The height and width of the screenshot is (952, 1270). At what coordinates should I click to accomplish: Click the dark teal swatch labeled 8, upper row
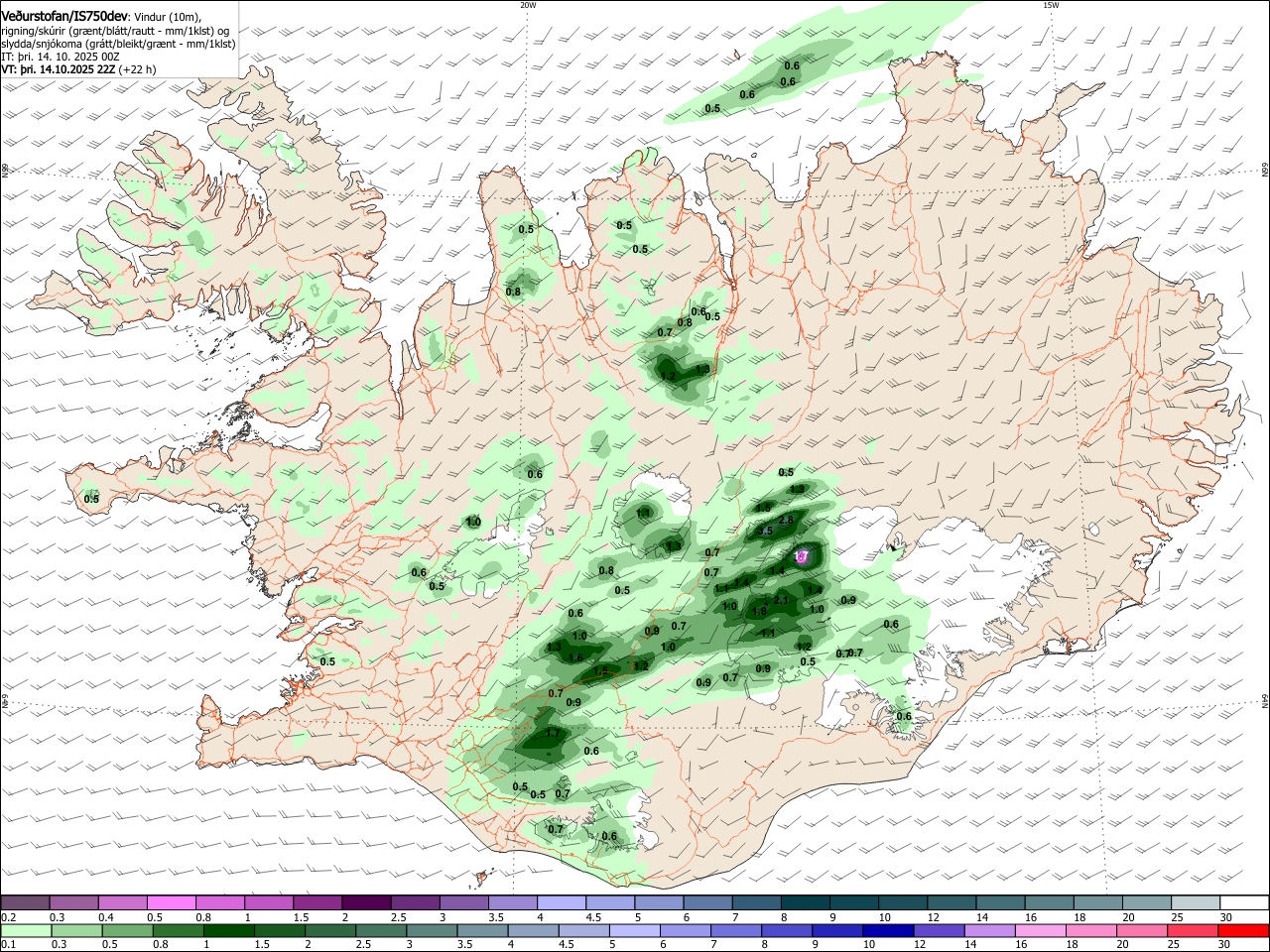click(806, 902)
